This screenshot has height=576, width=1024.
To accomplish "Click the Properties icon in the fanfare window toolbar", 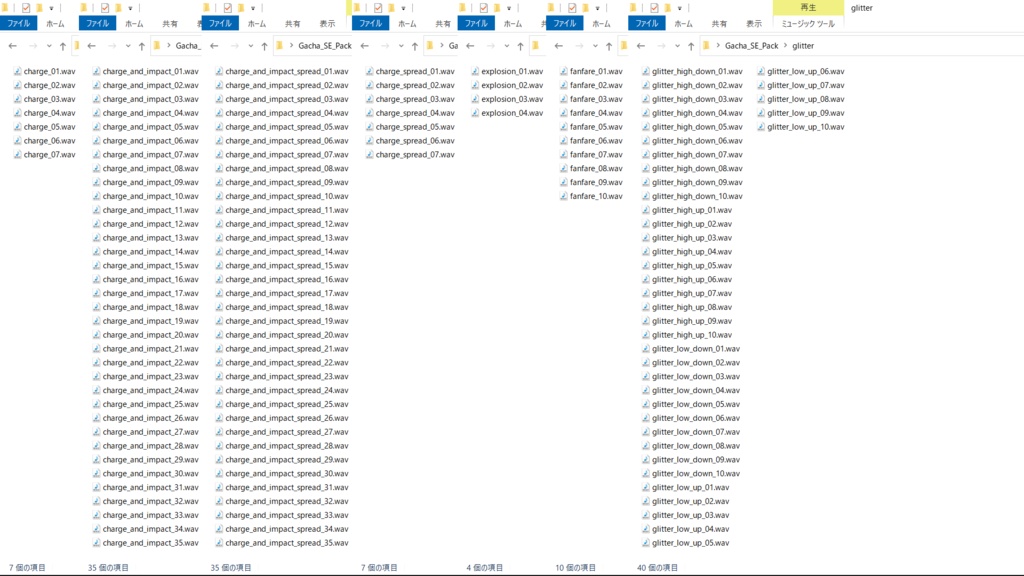I will [x=572, y=8].
